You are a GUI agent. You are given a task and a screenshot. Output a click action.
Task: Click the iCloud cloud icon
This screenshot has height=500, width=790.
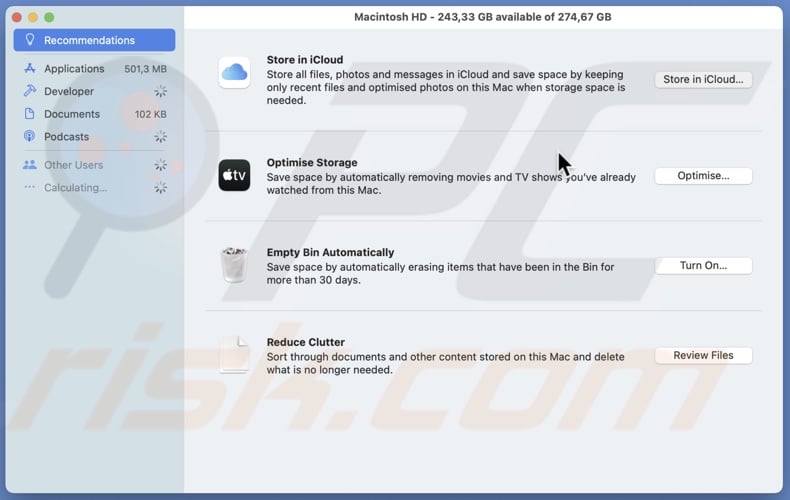234,72
